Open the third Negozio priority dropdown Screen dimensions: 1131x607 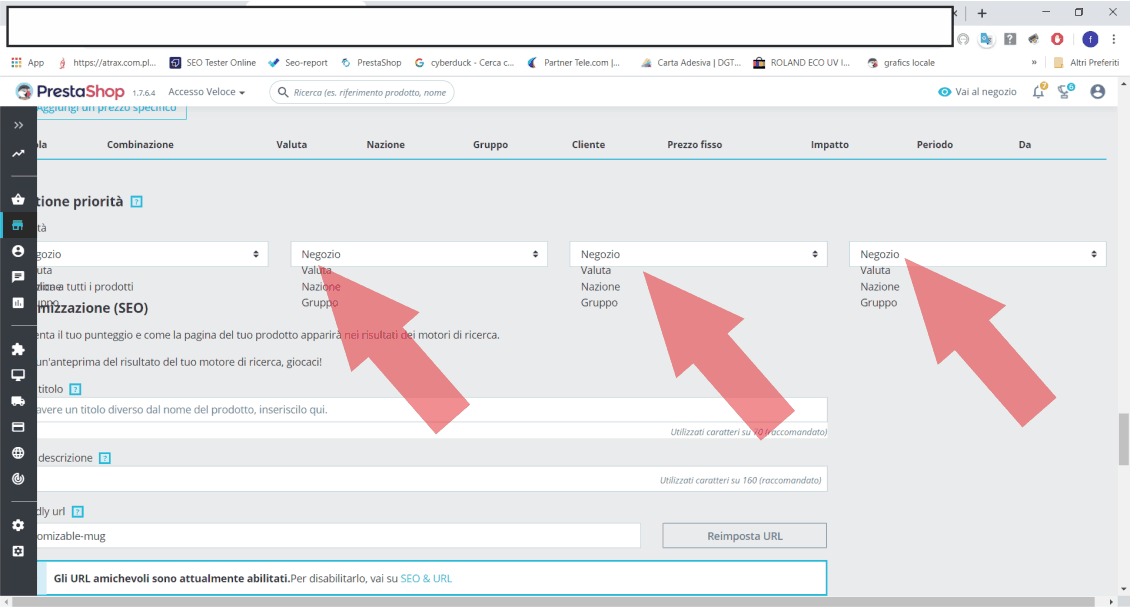click(698, 254)
